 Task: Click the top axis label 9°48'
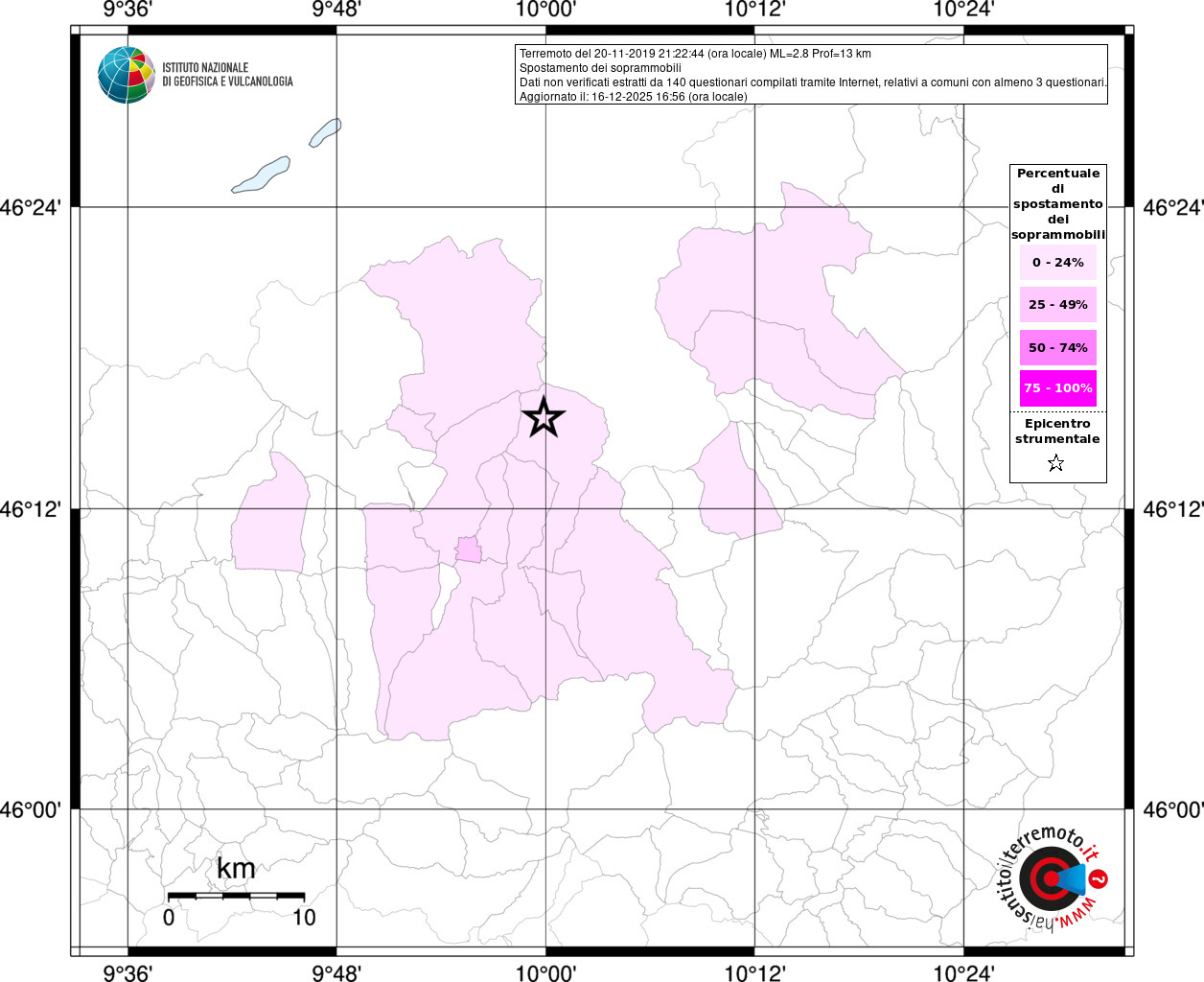[x=336, y=10]
